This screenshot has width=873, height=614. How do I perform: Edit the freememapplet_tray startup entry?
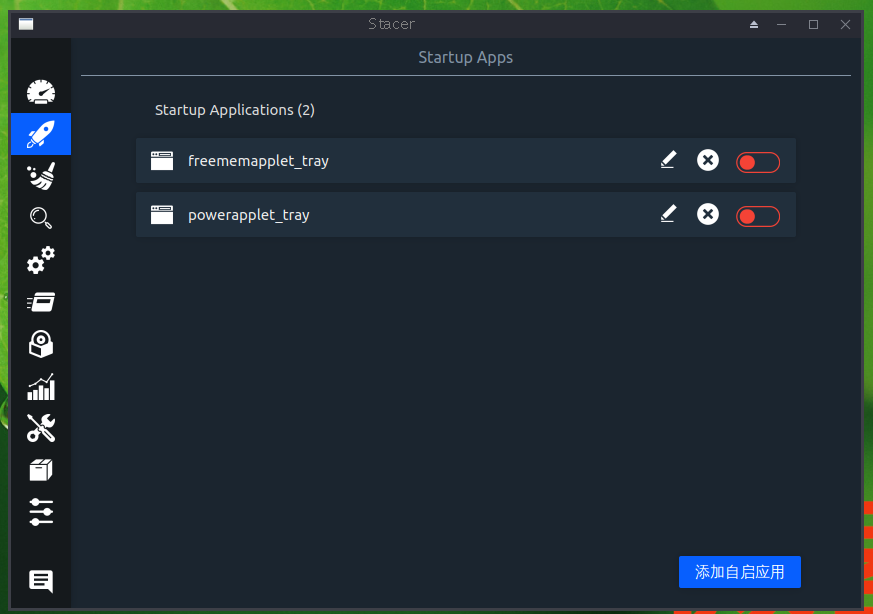pos(668,160)
